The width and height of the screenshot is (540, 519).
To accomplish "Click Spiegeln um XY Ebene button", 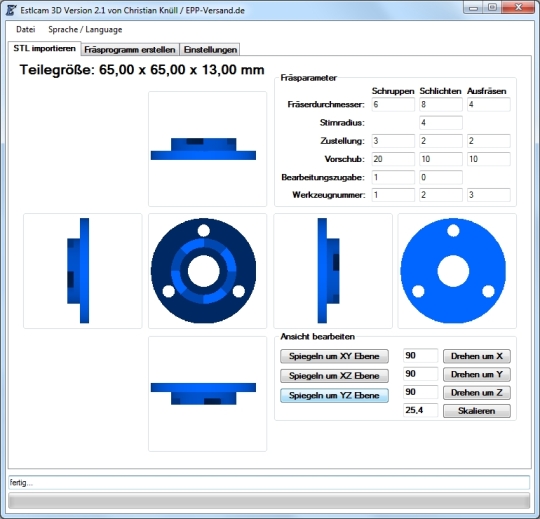I will coord(334,356).
